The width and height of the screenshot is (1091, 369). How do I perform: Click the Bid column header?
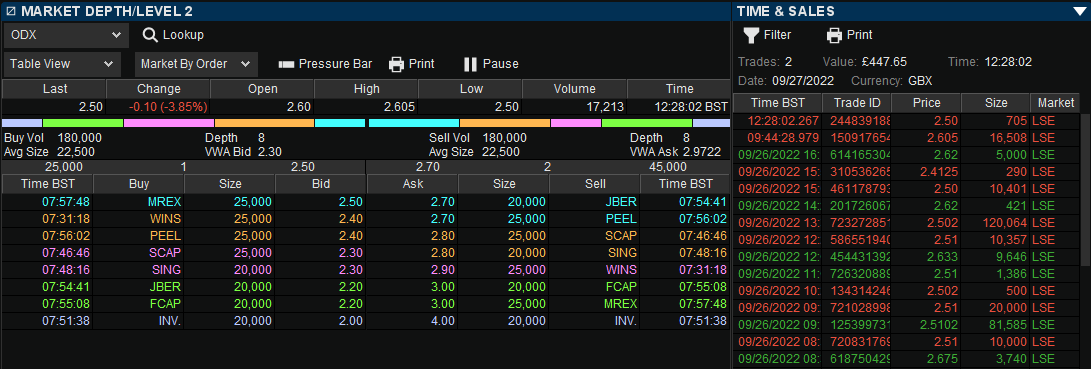(x=320, y=184)
